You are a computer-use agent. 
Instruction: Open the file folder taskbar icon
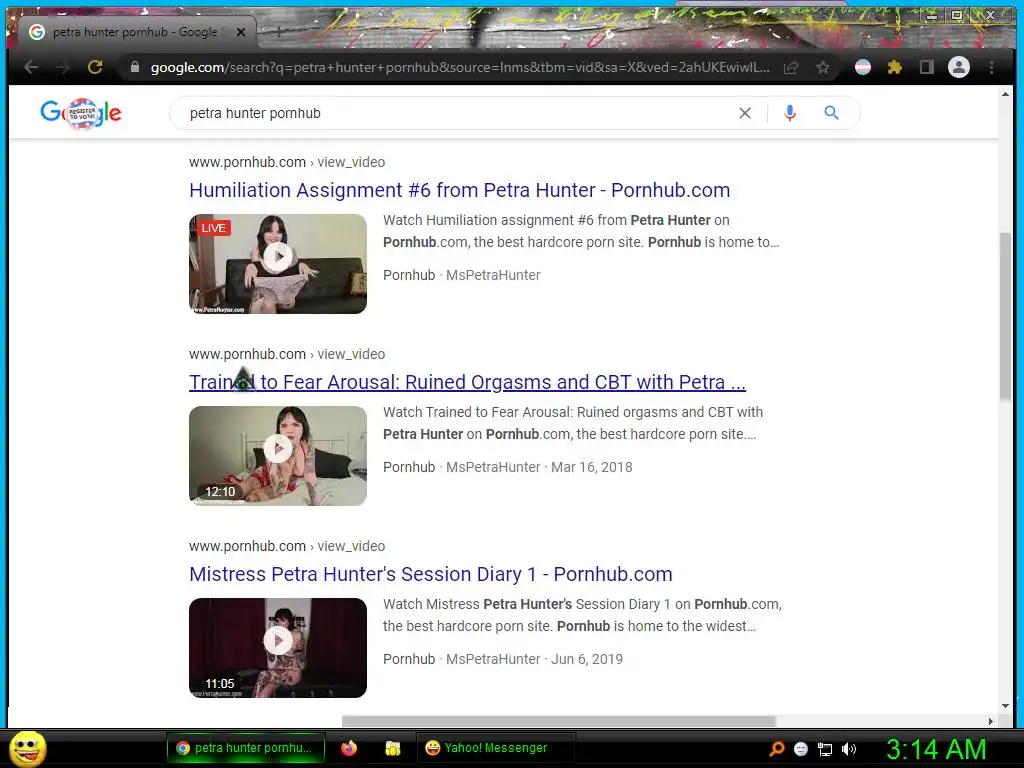(x=392, y=748)
